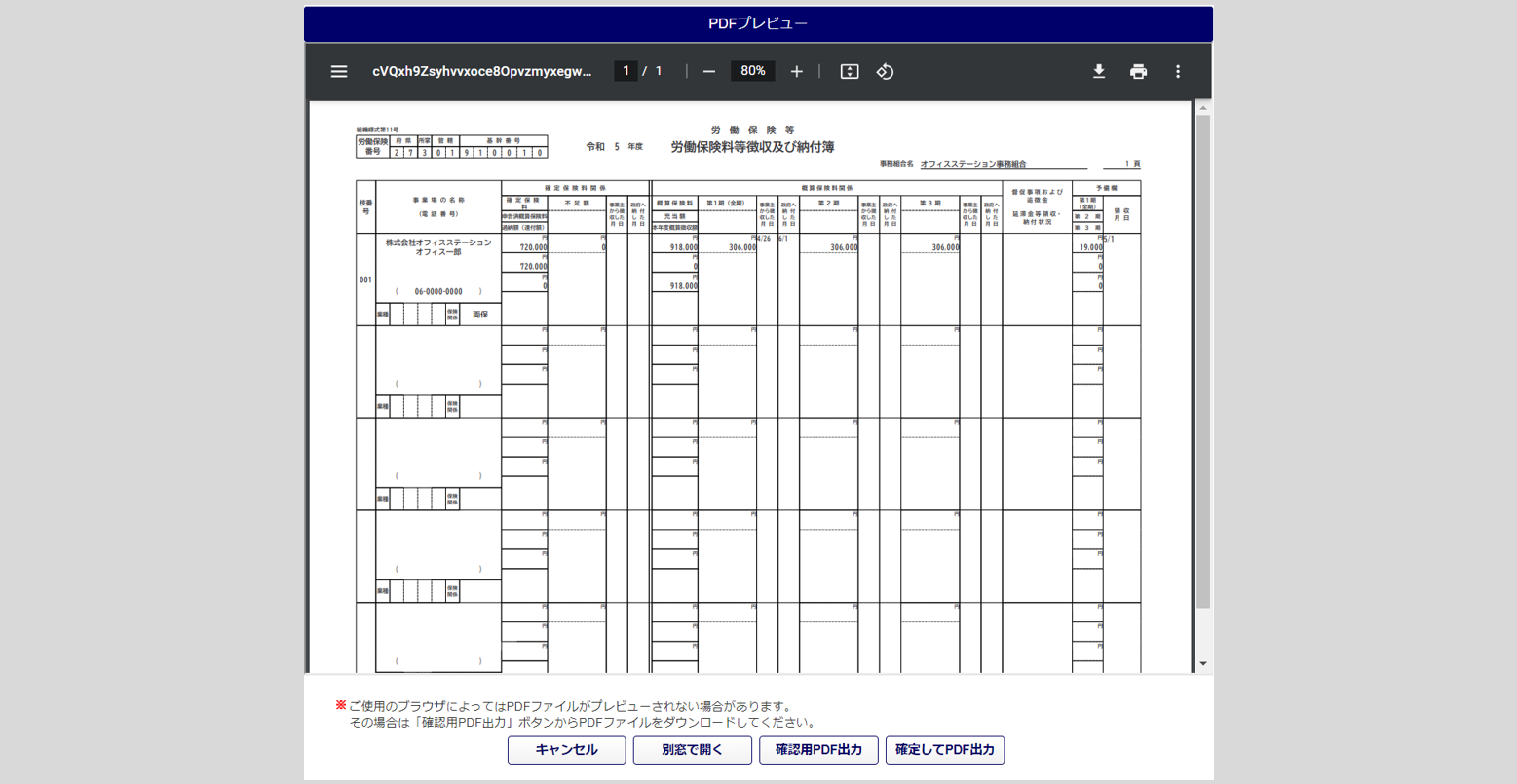Toggle fit to page view

tap(850, 71)
